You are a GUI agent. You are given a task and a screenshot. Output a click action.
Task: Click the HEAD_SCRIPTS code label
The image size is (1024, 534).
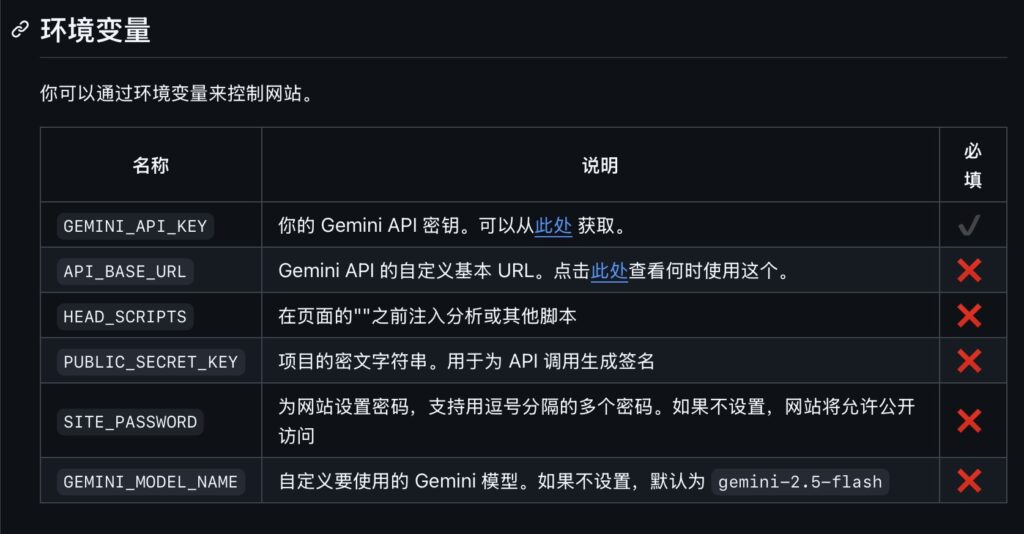click(125, 316)
